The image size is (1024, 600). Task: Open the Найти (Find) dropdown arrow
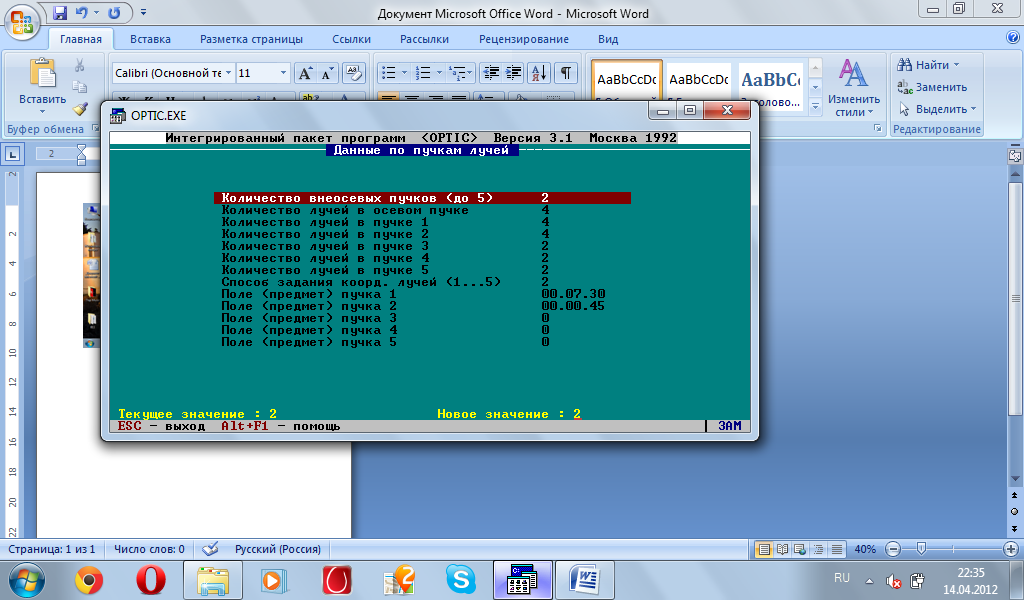click(957, 65)
